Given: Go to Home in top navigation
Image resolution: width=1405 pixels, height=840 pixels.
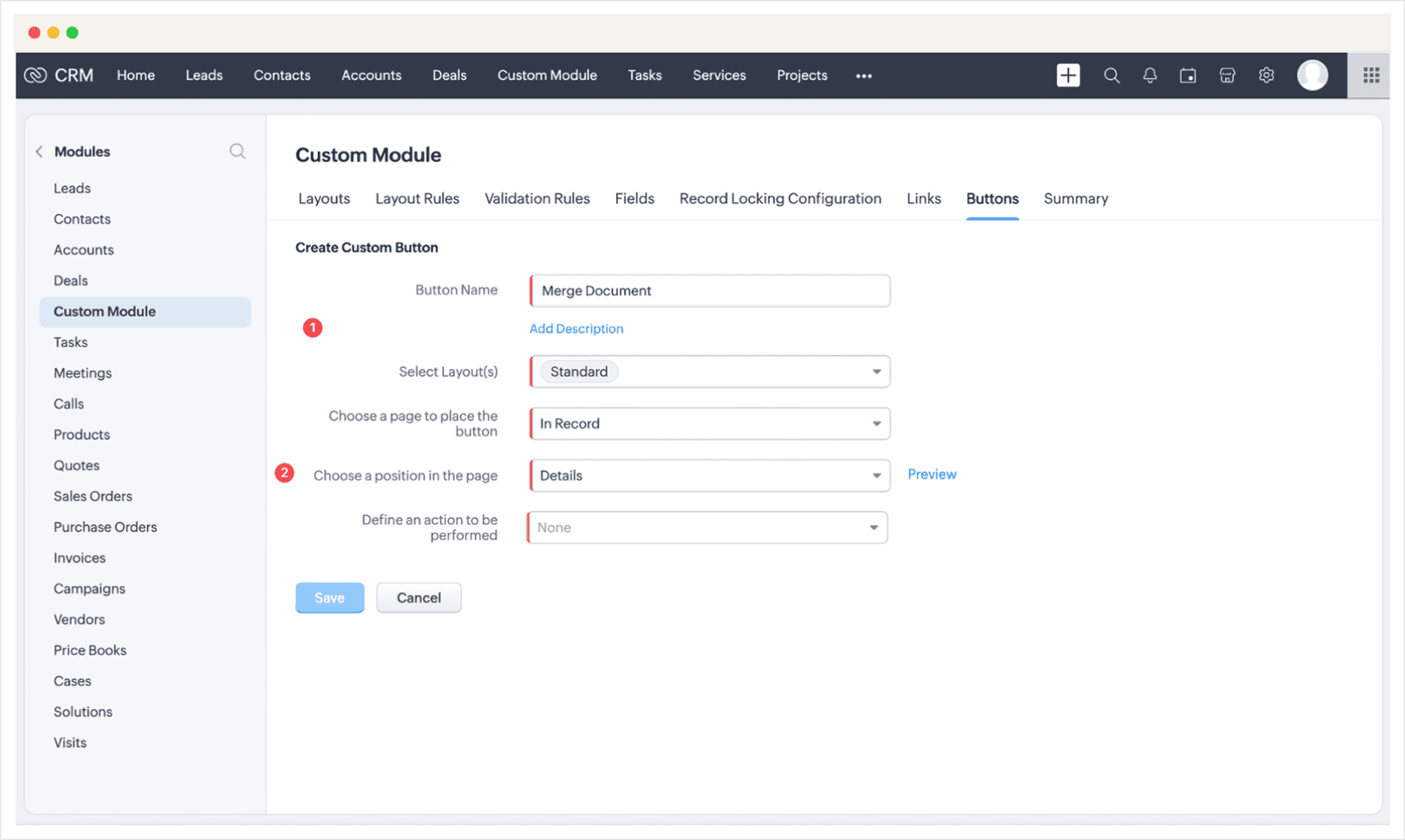Looking at the screenshot, I should click(136, 75).
